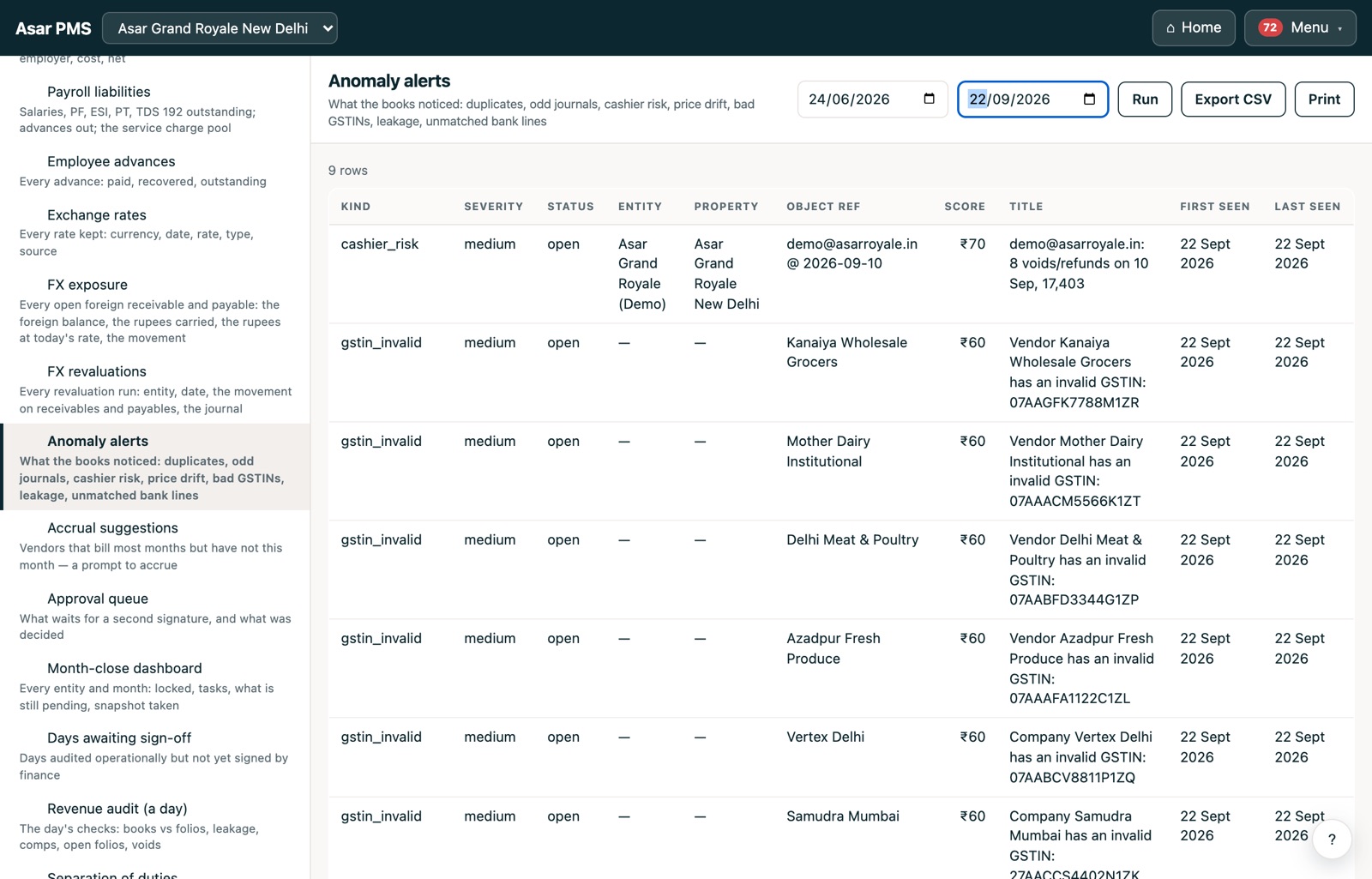This screenshot has height=879, width=1372.
Task: Click object ref Kanaiya Wholesale Grocers
Action: (x=847, y=352)
